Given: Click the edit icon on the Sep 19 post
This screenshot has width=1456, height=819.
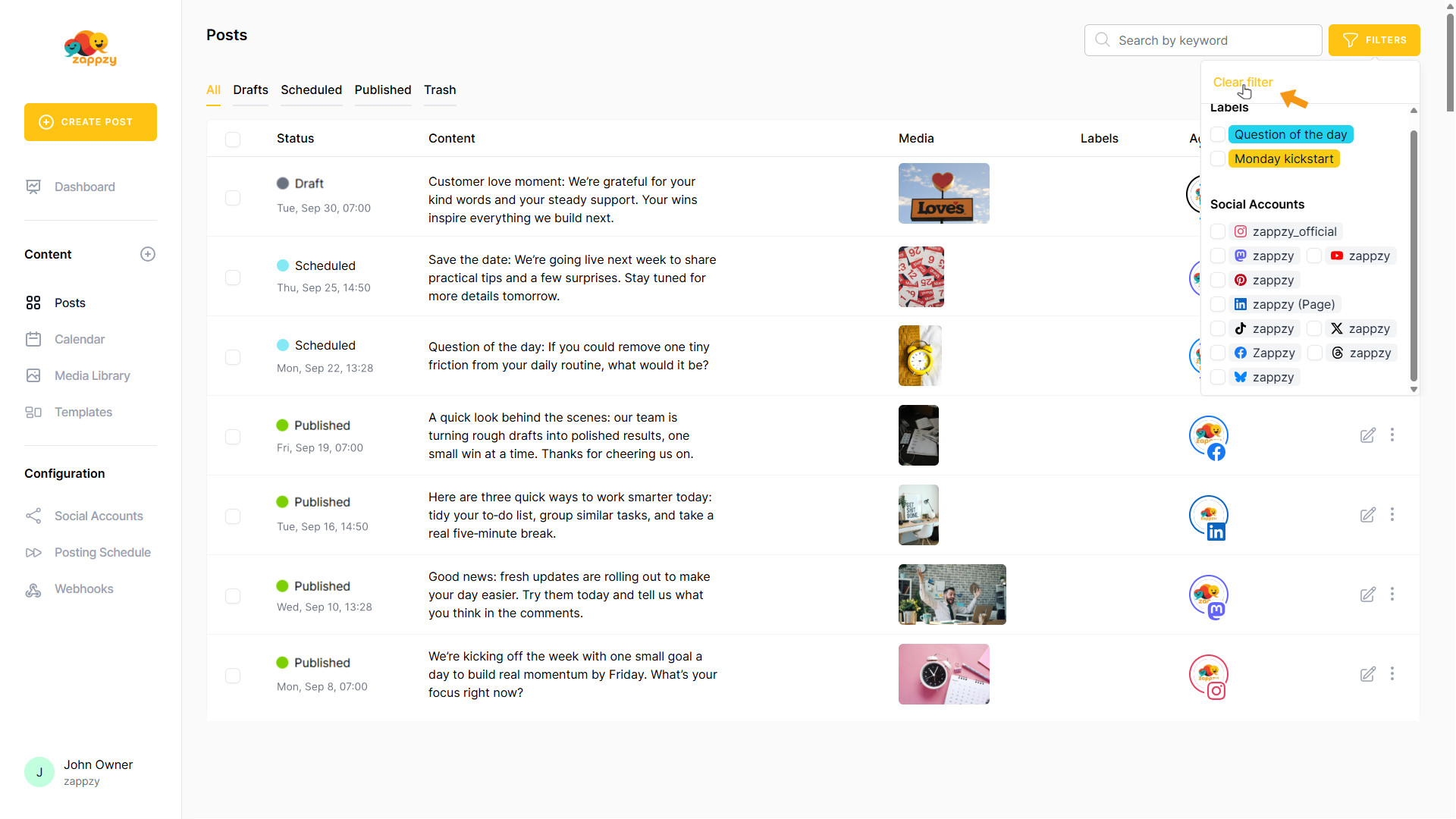Looking at the screenshot, I should (1367, 435).
